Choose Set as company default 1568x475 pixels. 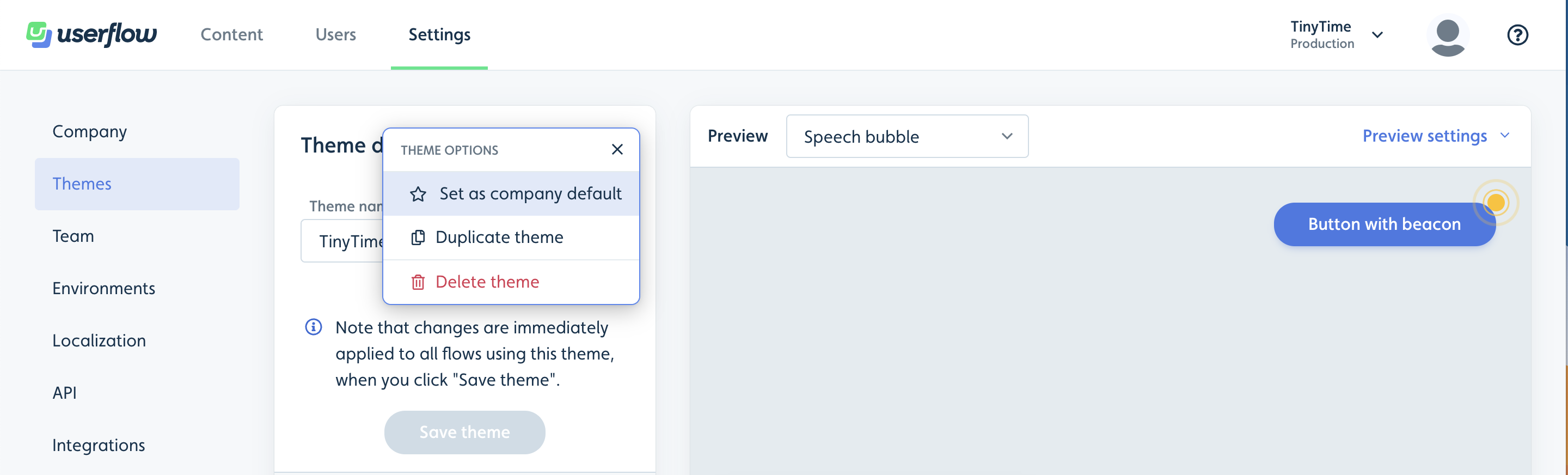pos(511,194)
